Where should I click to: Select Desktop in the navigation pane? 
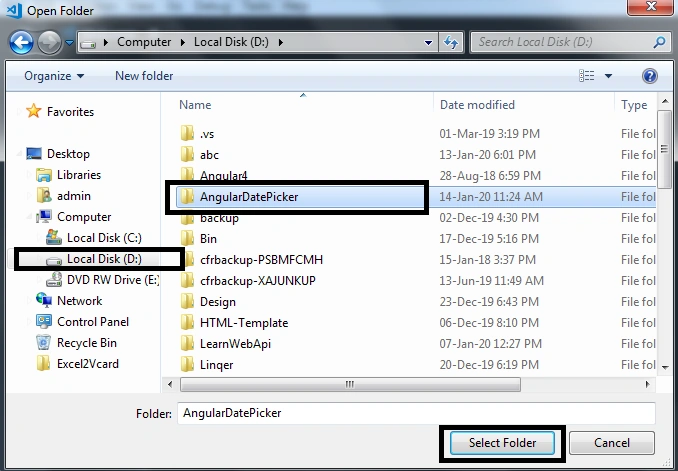coord(68,154)
